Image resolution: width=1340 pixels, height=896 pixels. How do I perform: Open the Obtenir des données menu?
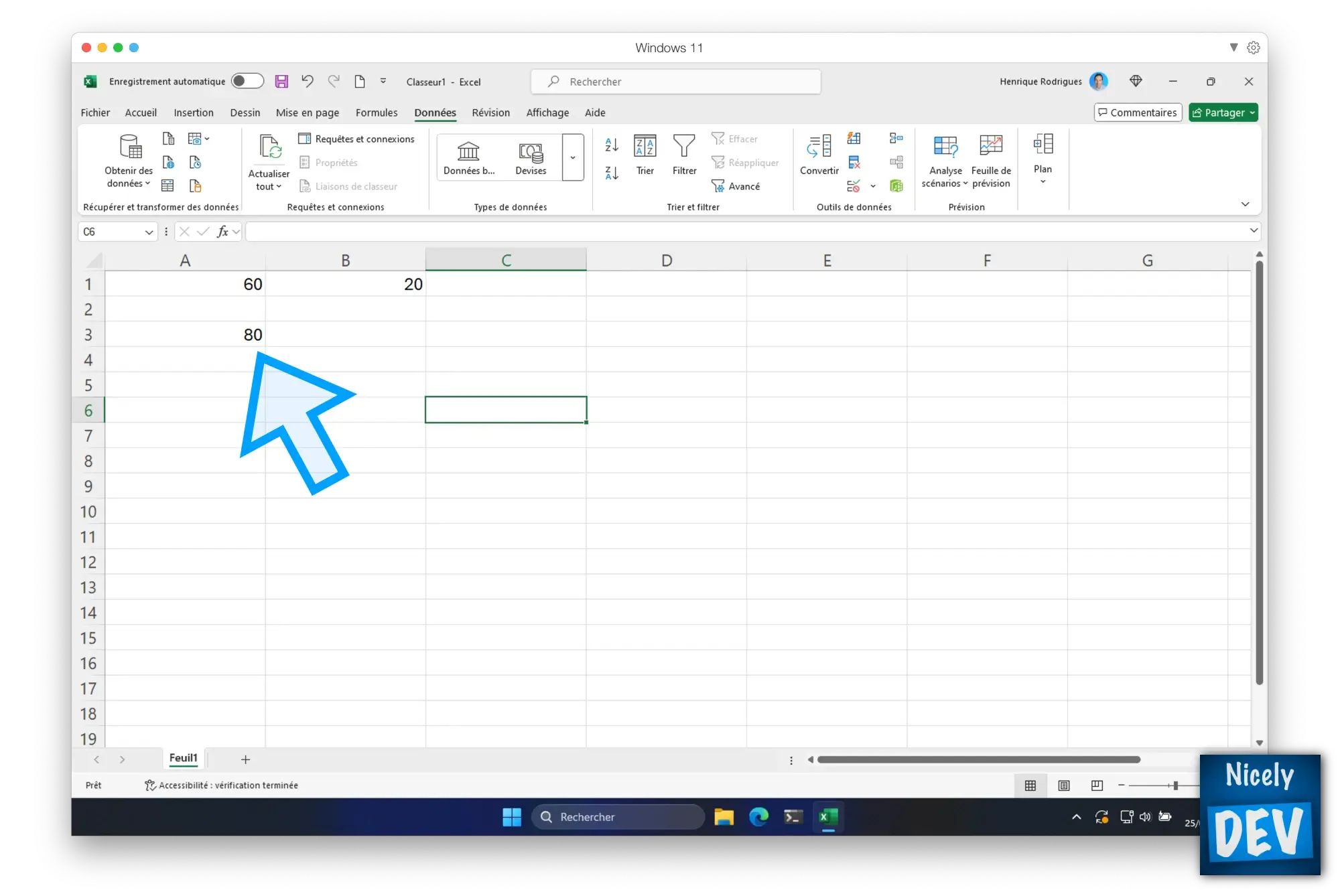(x=129, y=161)
